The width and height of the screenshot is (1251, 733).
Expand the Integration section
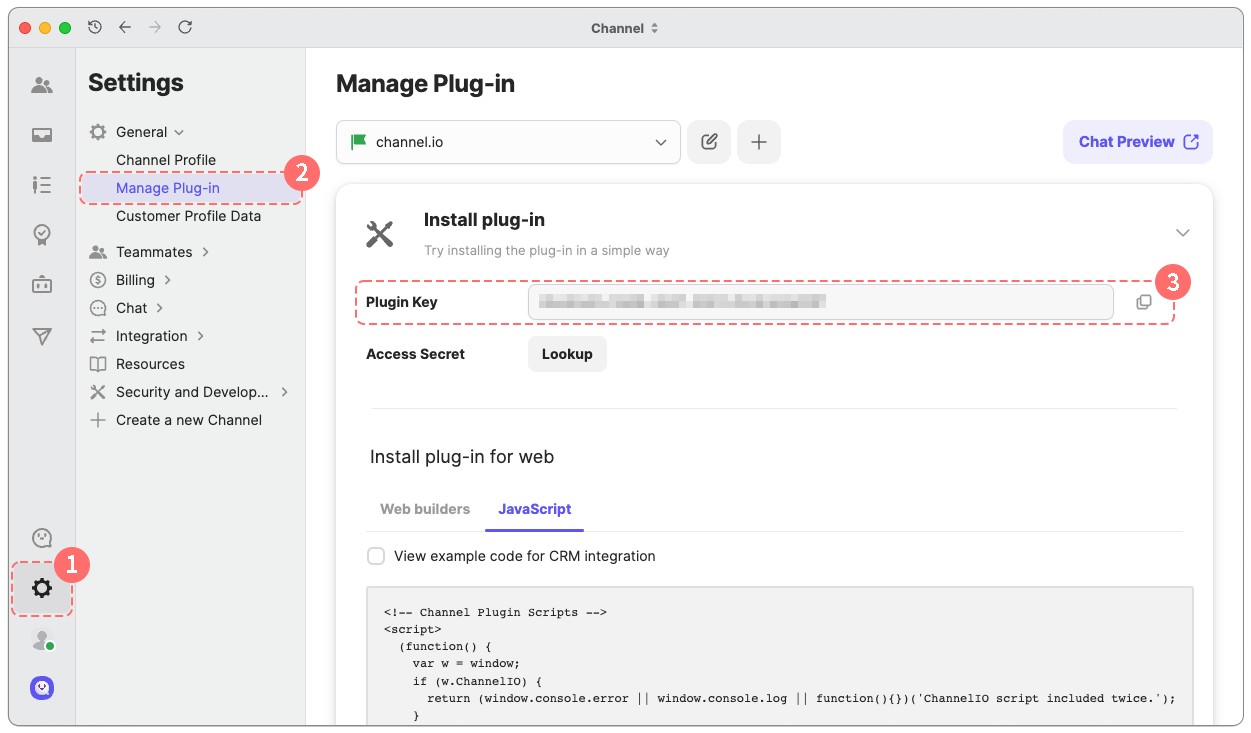pos(201,336)
